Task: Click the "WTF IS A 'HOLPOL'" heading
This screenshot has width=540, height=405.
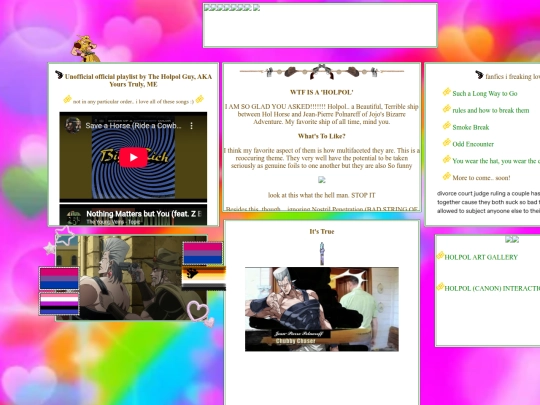Action: pyautogui.click(x=322, y=92)
